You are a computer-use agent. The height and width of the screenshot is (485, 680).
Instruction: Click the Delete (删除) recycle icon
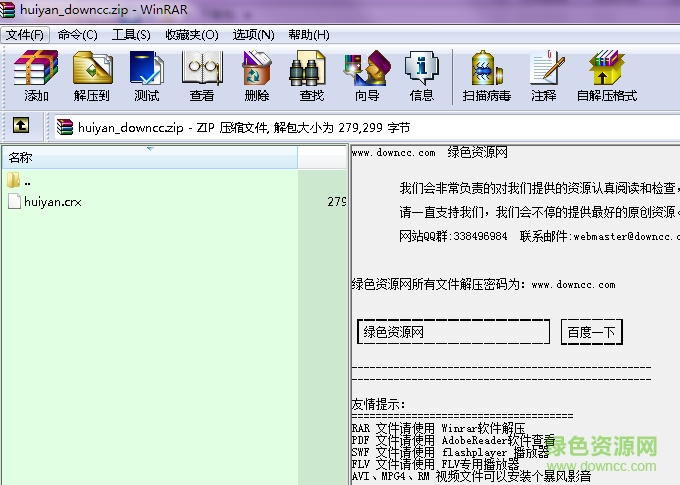[x=257, y=68]
